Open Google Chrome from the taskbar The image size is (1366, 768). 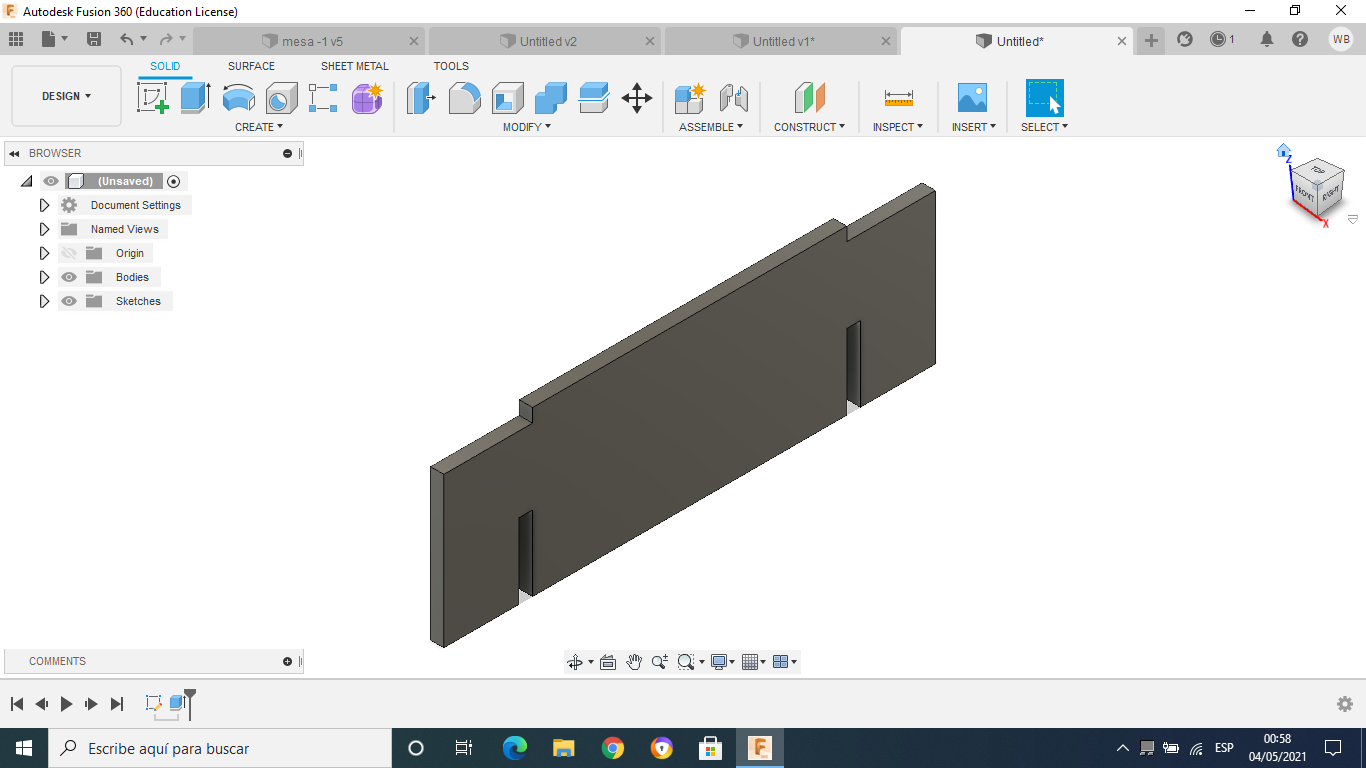(x=612, y=747)
